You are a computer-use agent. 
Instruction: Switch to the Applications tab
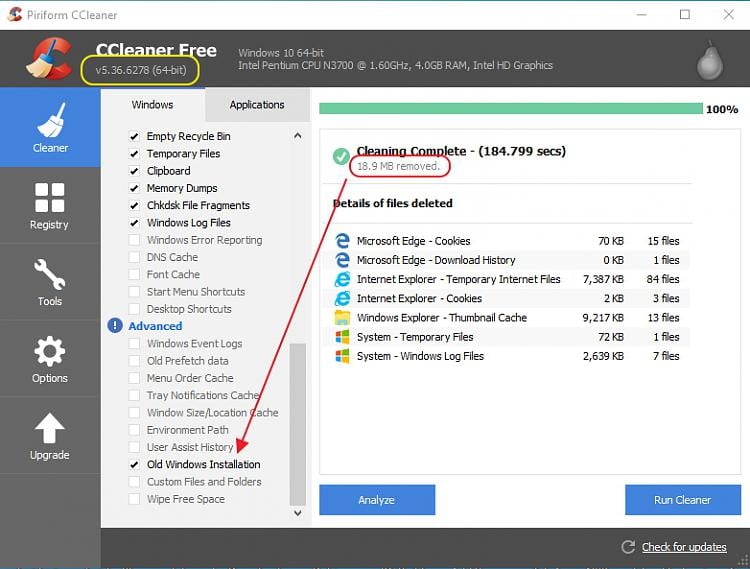257,105
